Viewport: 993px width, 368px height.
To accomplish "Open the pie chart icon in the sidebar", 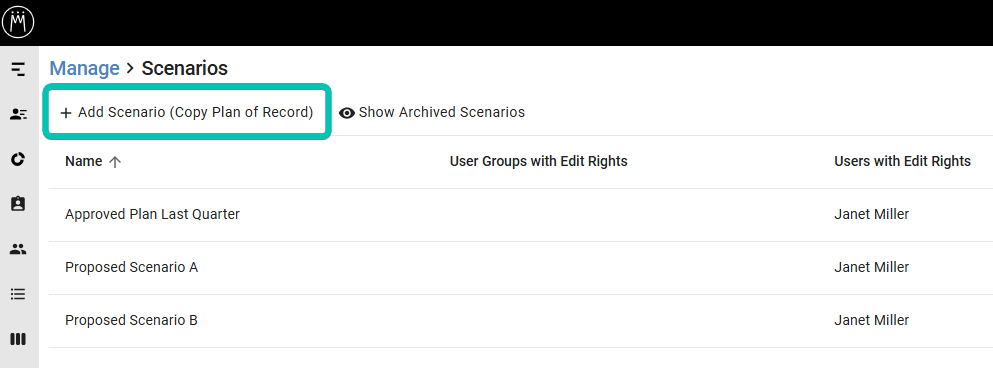I will (x=18, y=159).
